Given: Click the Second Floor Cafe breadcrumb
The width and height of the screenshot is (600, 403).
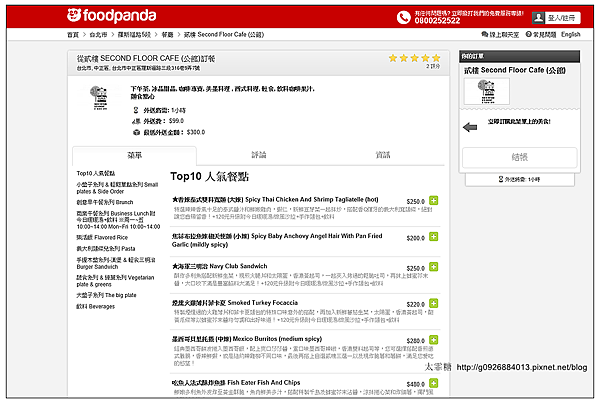Looking at the screenshot, I should pyautogui.click(x=223, y=34).
